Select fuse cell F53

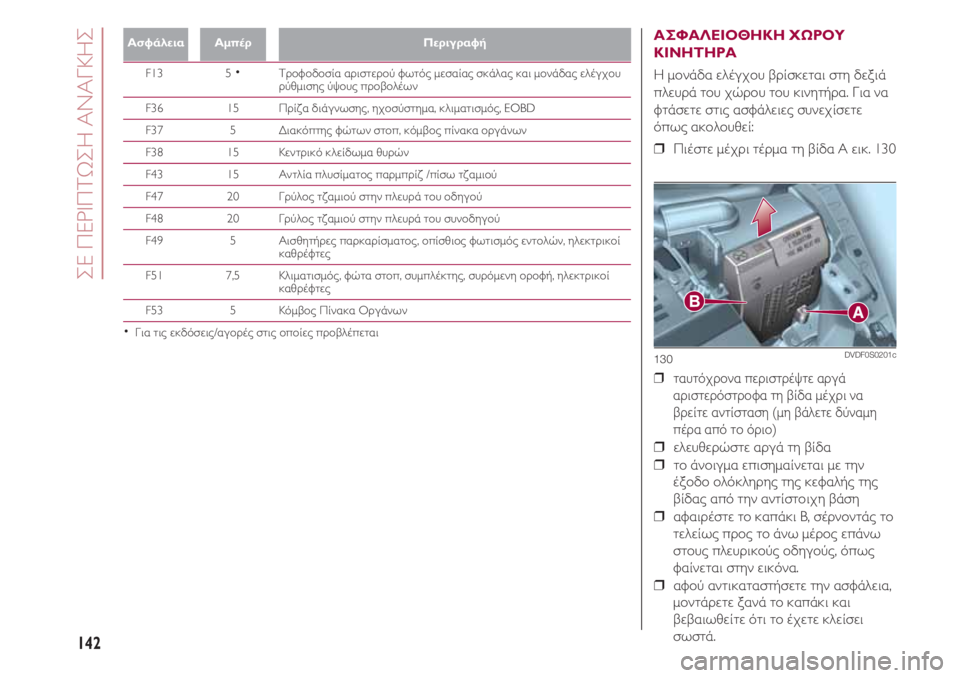[154, 311]
